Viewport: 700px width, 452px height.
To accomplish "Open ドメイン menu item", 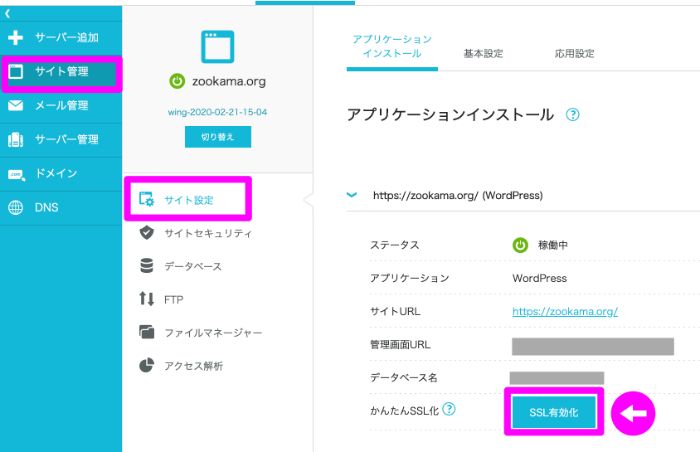I will pos(61,174).
